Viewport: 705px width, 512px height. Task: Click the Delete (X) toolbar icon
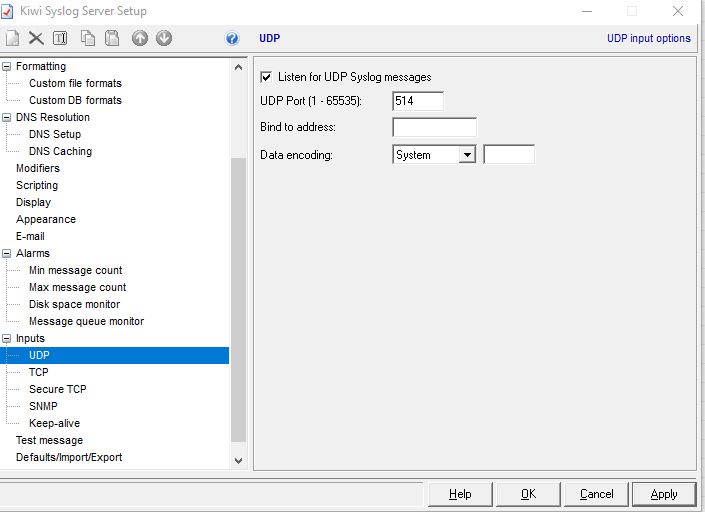[x=36, y=38]
